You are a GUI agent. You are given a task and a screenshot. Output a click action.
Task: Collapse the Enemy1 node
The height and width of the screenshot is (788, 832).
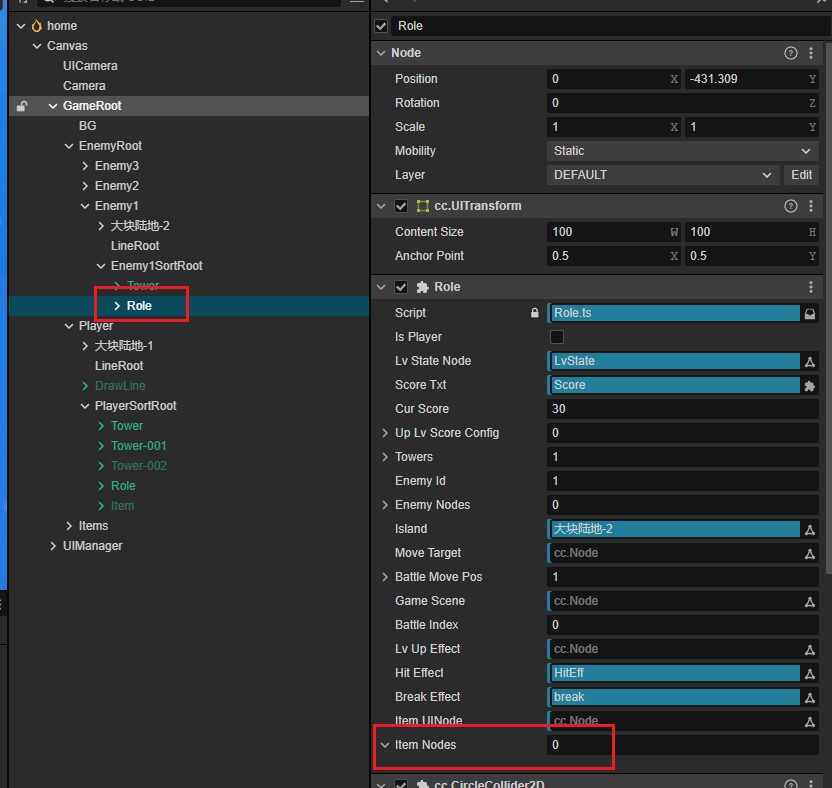point(85,206)
